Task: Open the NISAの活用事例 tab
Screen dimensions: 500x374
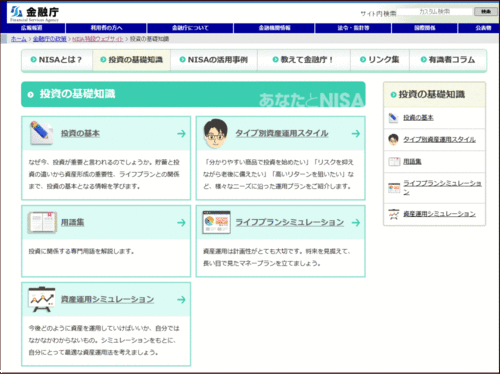Action: (214, 60)
